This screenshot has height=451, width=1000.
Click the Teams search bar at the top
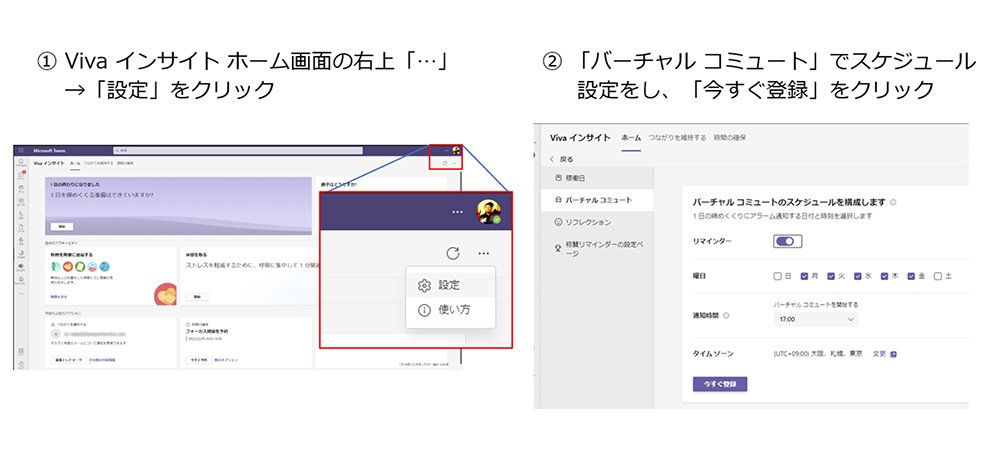click(238, 151)
